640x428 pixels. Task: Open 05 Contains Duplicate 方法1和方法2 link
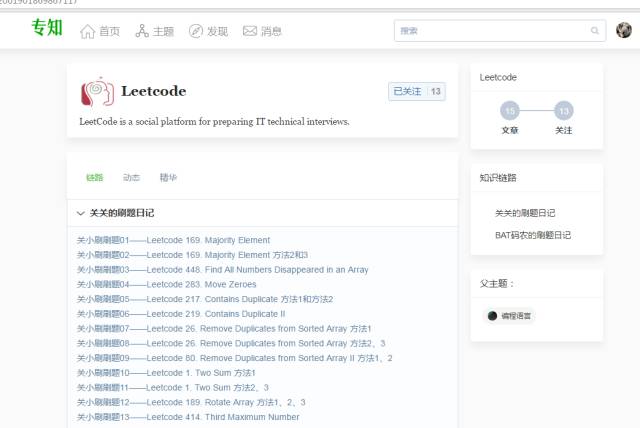coord(205,299)
